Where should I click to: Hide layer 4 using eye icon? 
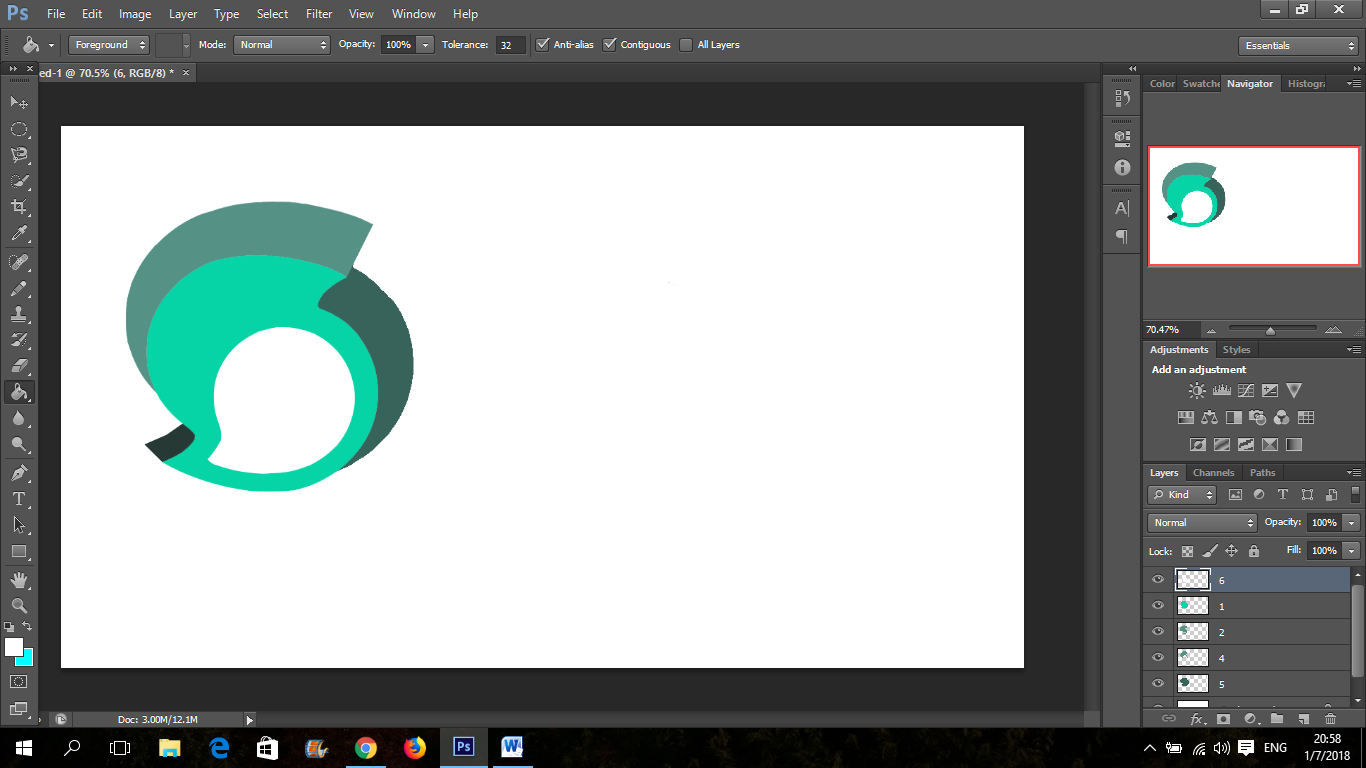(1158, 657)
